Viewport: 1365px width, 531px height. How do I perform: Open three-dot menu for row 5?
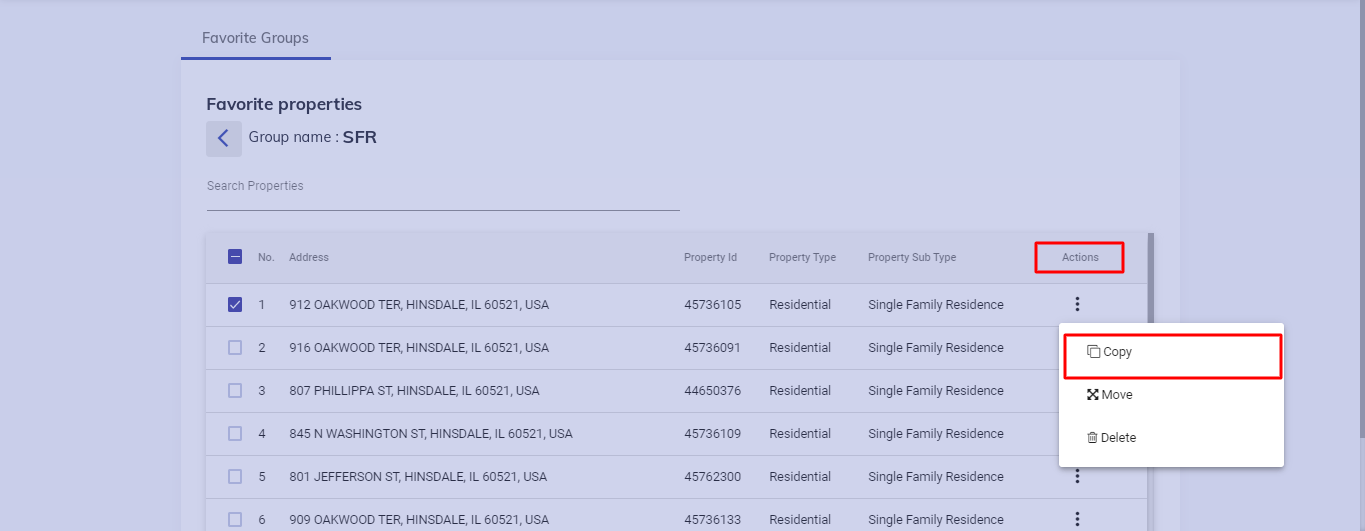pos(1077,477)
